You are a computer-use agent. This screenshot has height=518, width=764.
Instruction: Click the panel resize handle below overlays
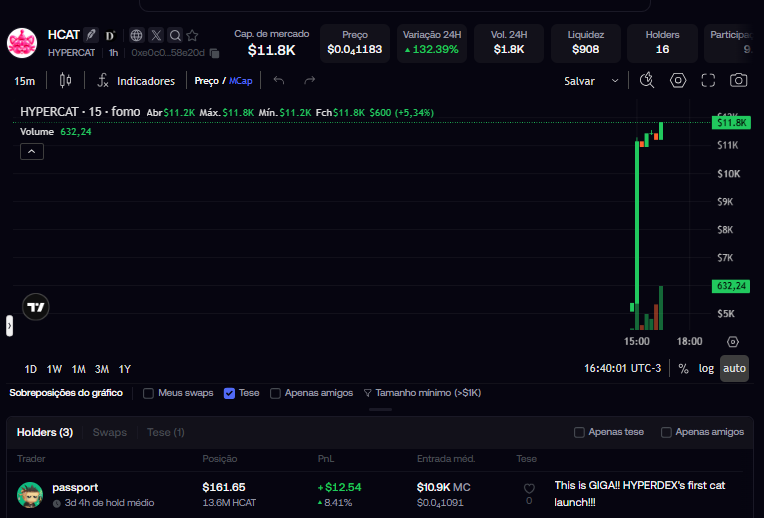pos(381,409)
